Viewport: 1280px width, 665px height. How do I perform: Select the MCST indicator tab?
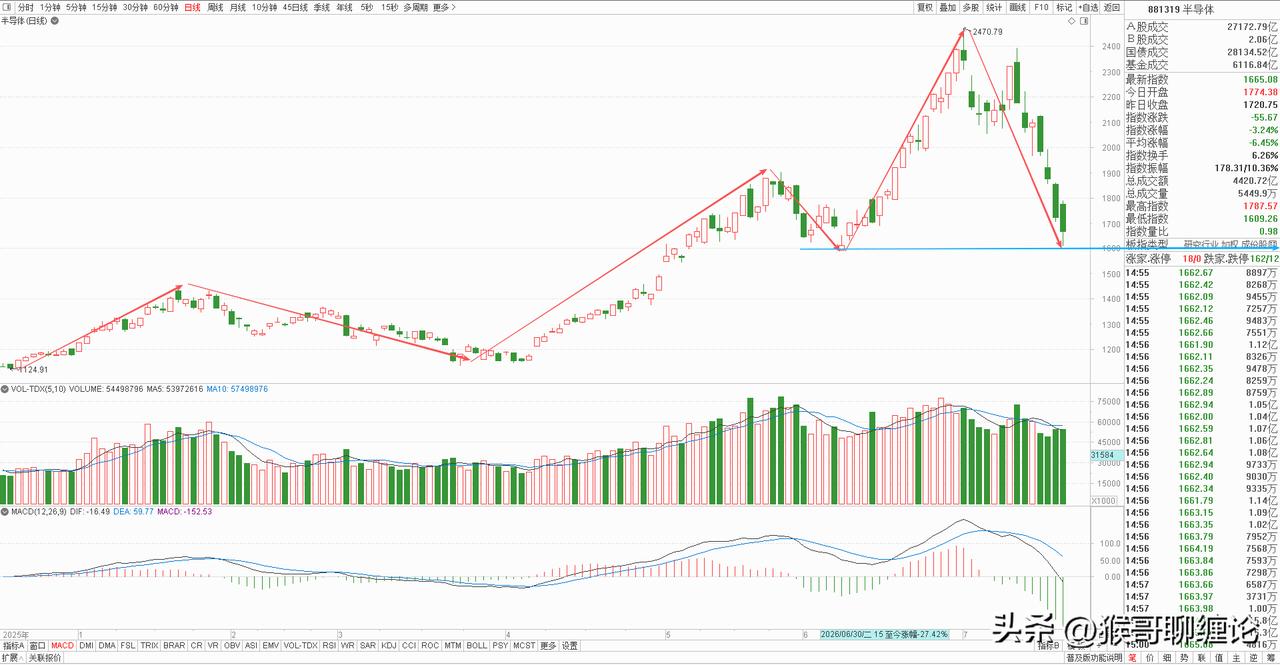[x=524, y=645]
